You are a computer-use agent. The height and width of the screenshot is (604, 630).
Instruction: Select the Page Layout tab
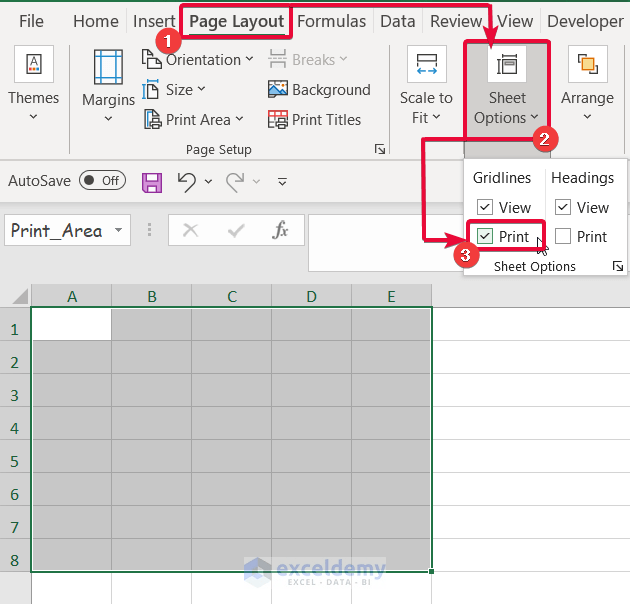point(236,21)
